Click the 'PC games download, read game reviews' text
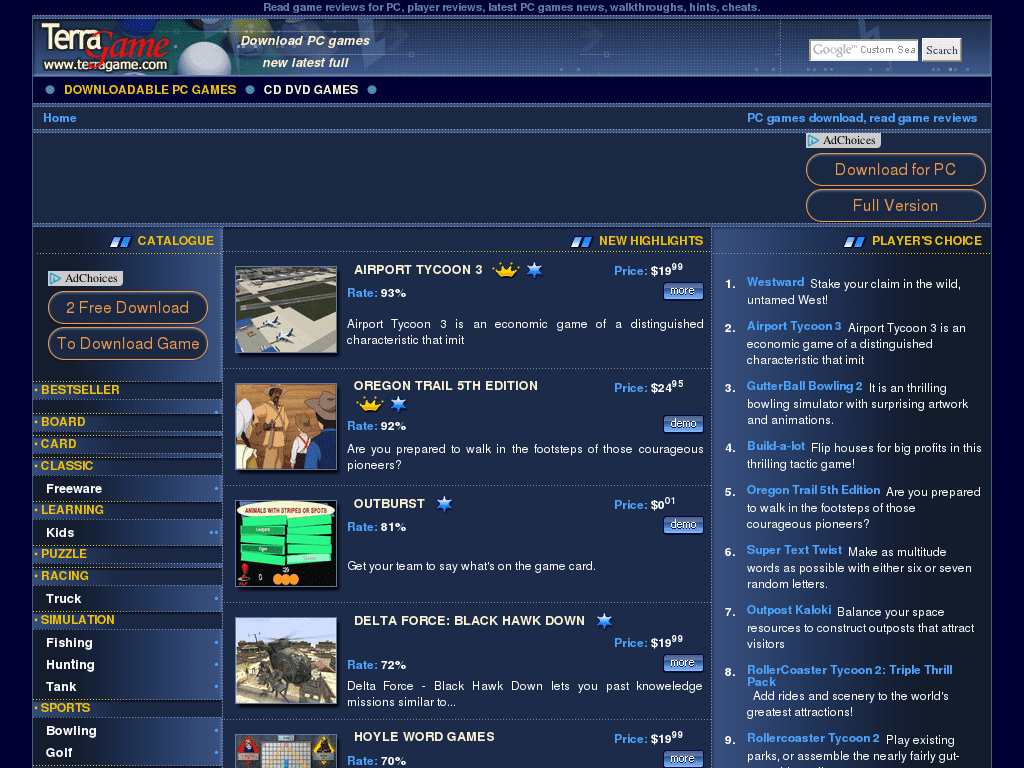 coord(862,118)
